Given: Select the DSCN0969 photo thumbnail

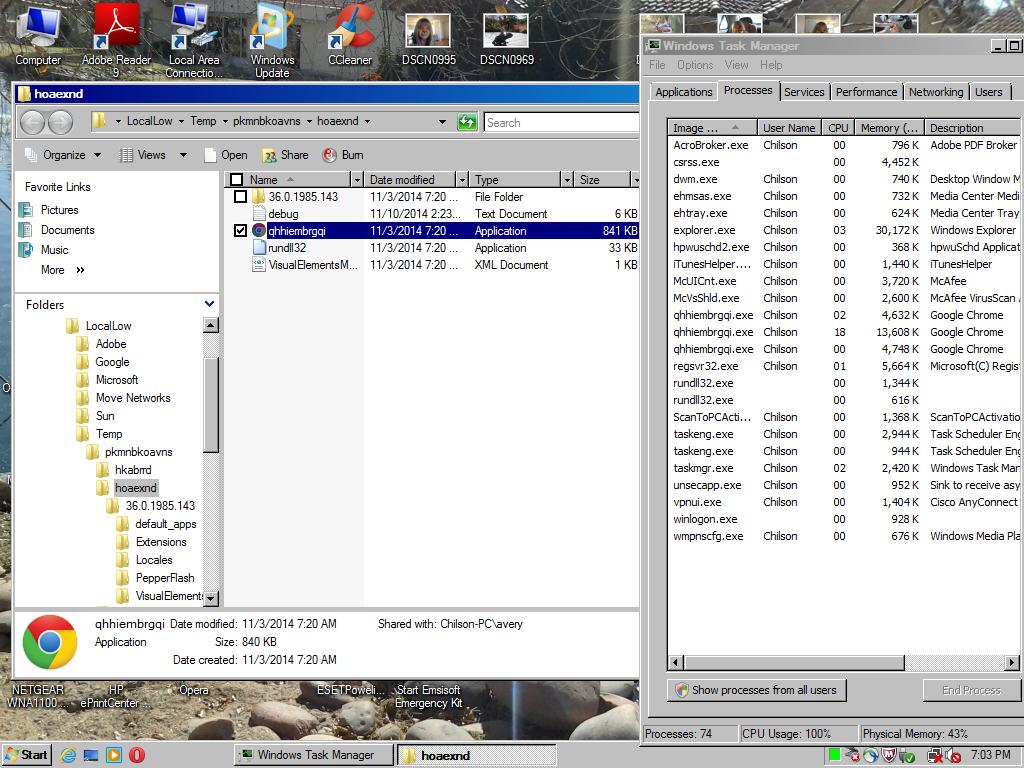Looking at the screenshot, I should tap(506, 39).
